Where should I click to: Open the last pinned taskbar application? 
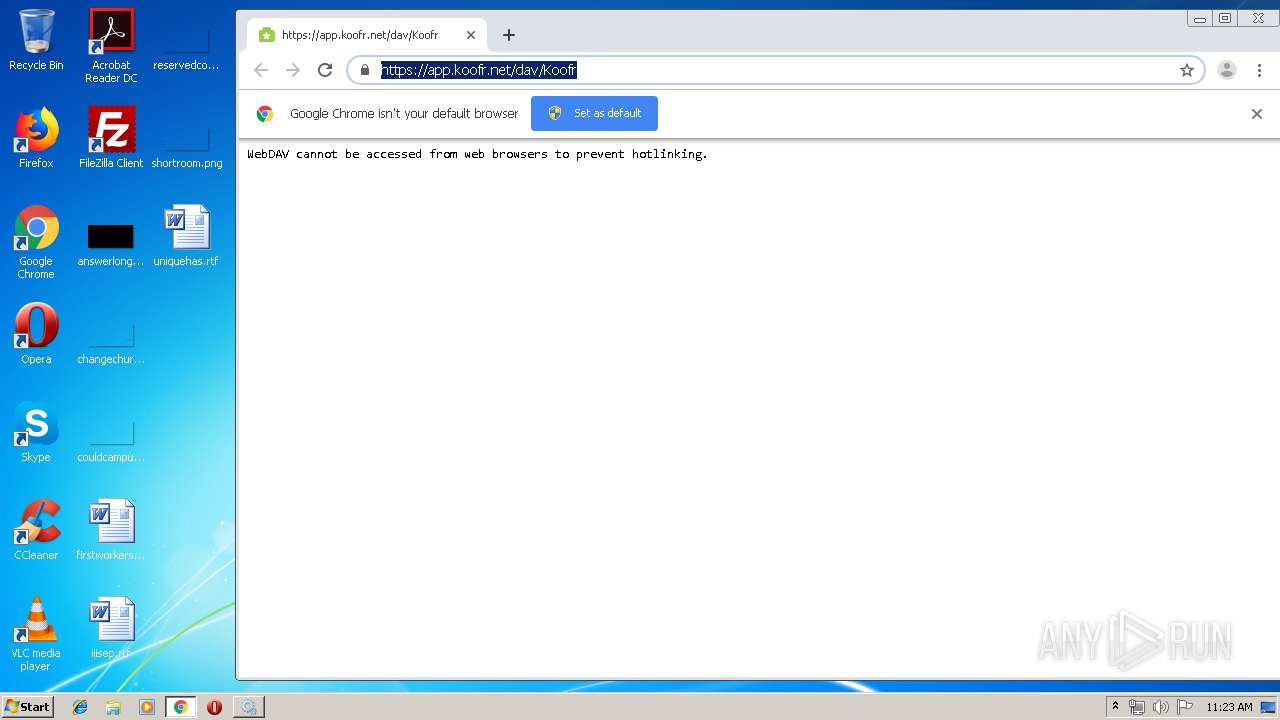[248, 707]
